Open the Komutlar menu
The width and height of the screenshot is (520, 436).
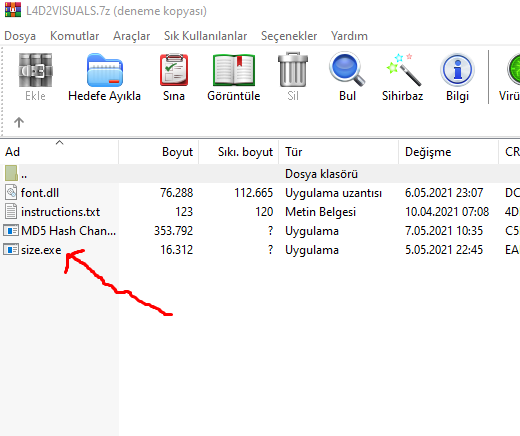[x=74, y=36]
